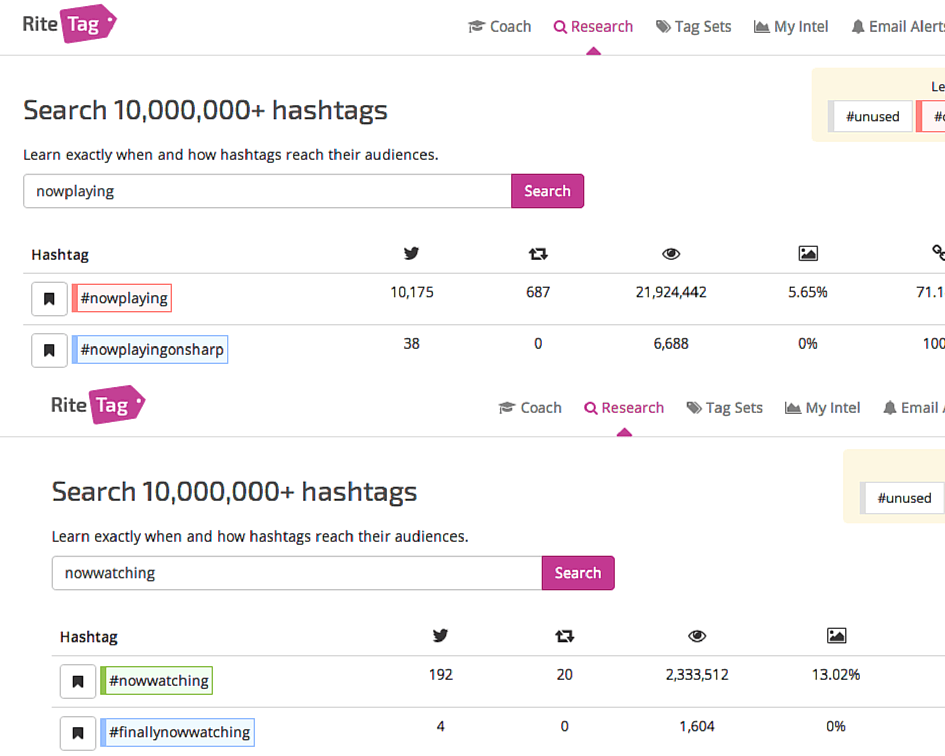This screenshot has width=945, height=756.
Task: Bookmark the #nowplaying hashtag
Action: click(x=49, y=298)
